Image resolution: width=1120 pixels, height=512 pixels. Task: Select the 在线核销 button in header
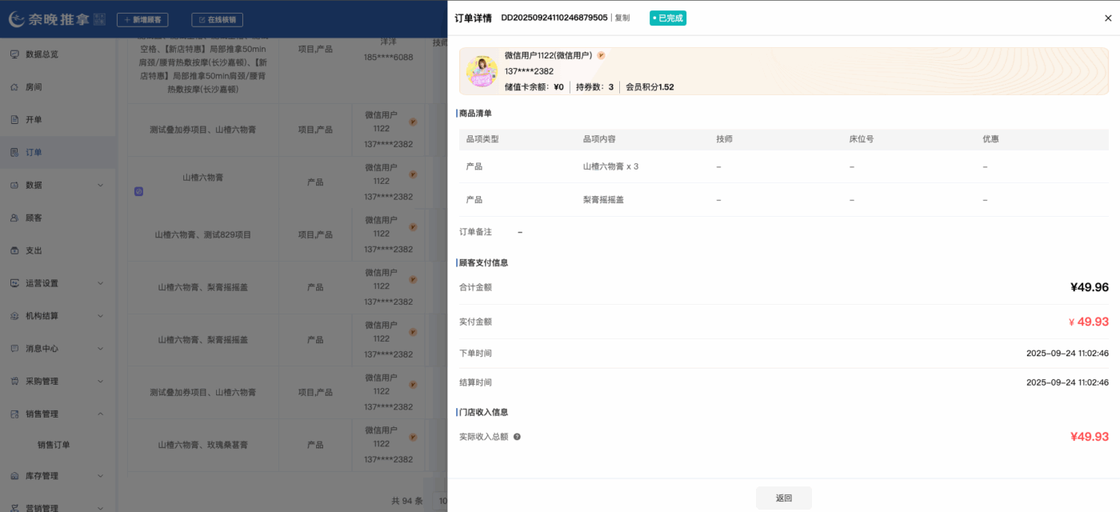(217, 20)
